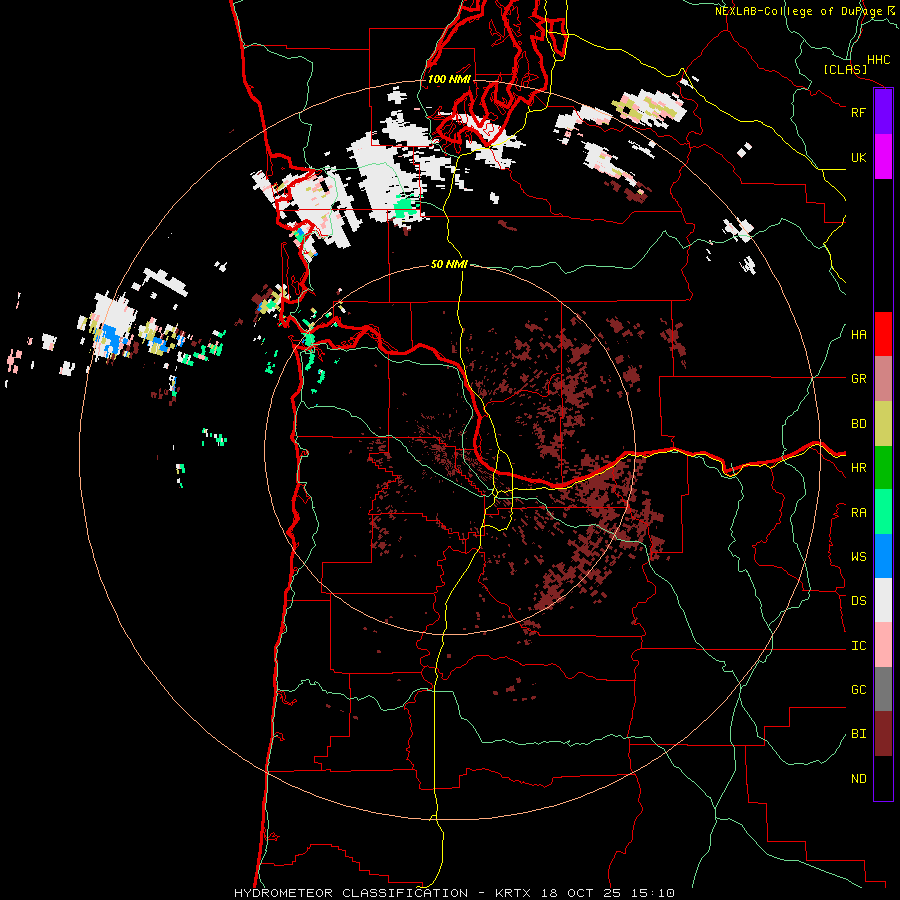Click the NEXLAB-College of DuPage credit text
900x900 pixels.
(799, 11)
